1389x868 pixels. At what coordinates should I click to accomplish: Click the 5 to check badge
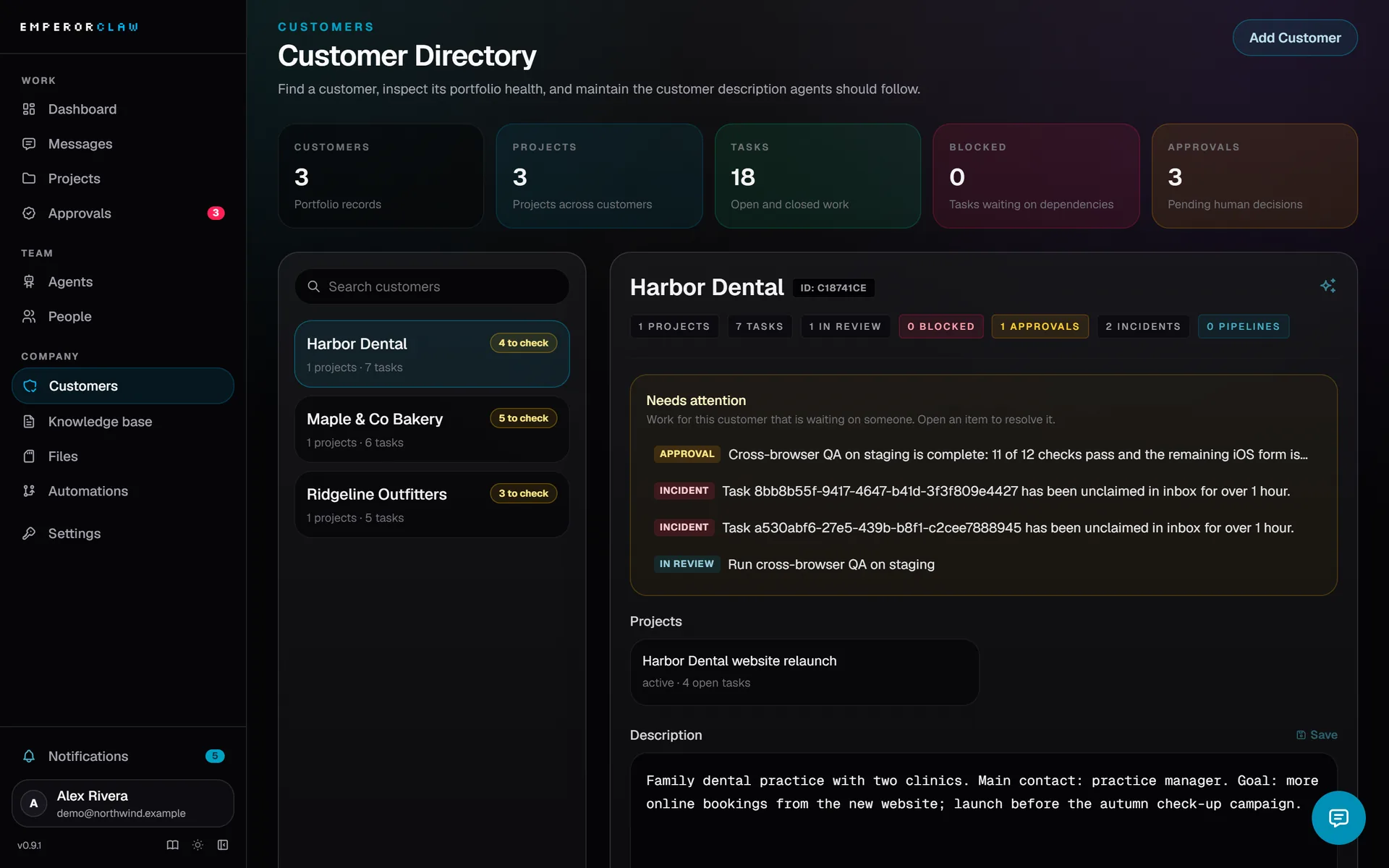click(x=524, y=418)
